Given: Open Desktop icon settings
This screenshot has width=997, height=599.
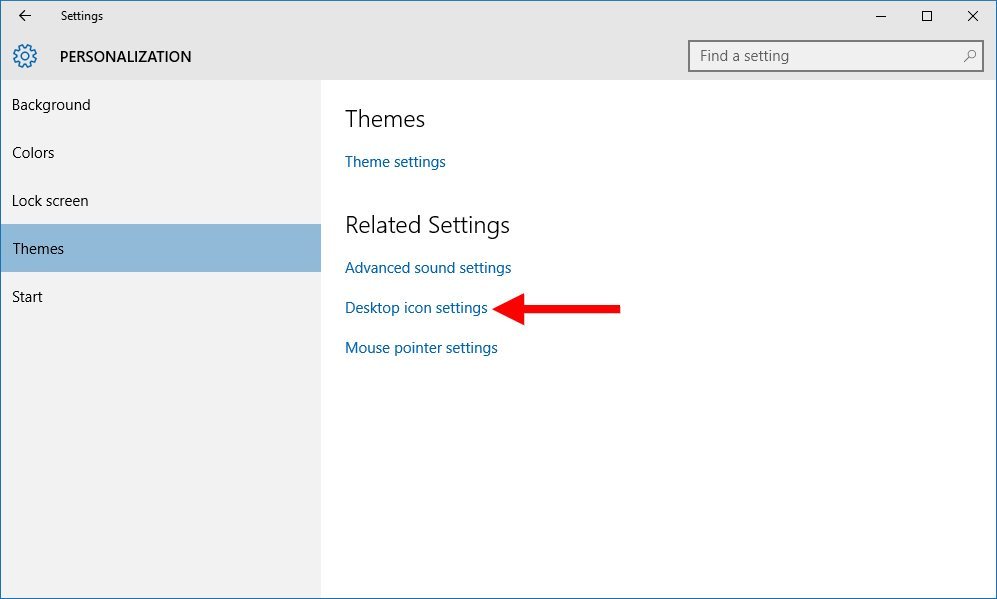Looking at the screenshot, I should [x=416, y=307].
